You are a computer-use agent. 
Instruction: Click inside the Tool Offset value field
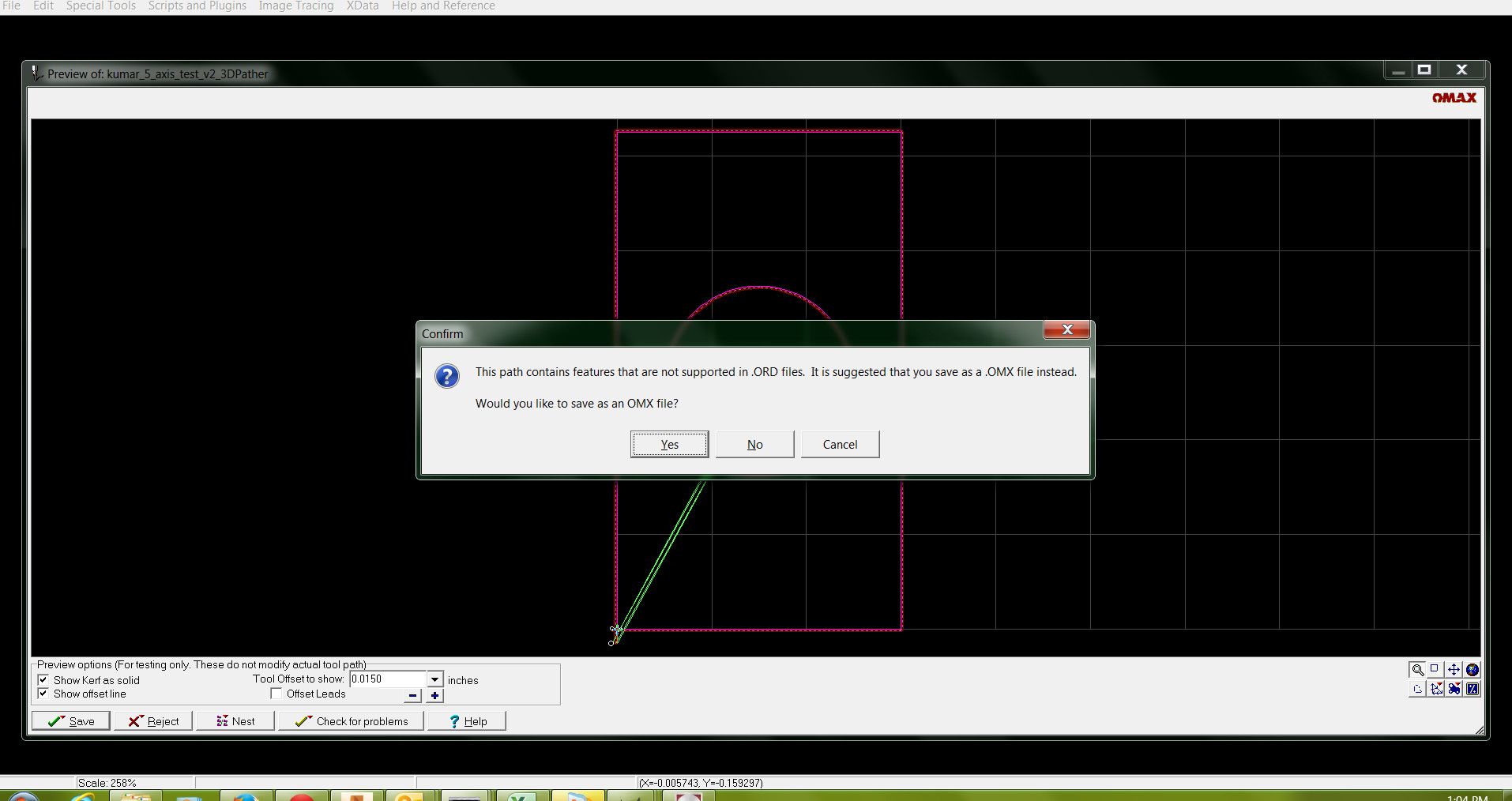[387, 679]
